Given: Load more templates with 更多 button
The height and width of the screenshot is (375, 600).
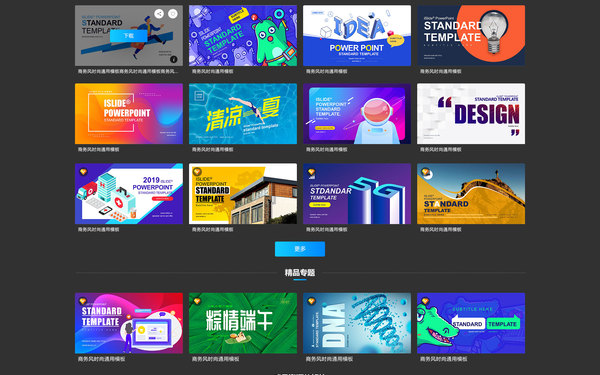Looking at the screenshot, I should tap(300, 249).
